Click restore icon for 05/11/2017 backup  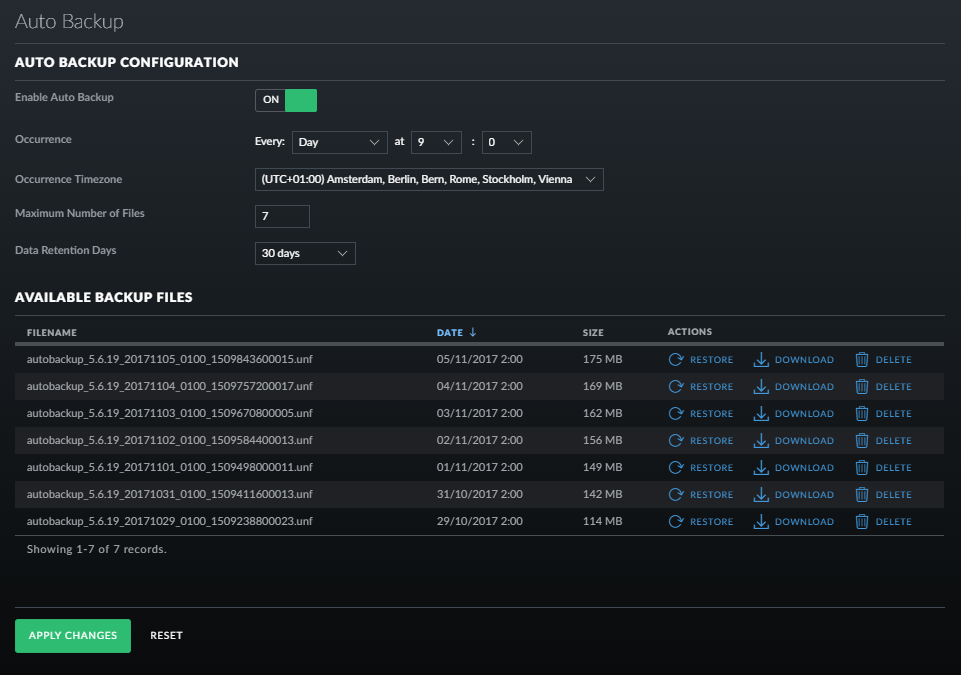[676, 360]
